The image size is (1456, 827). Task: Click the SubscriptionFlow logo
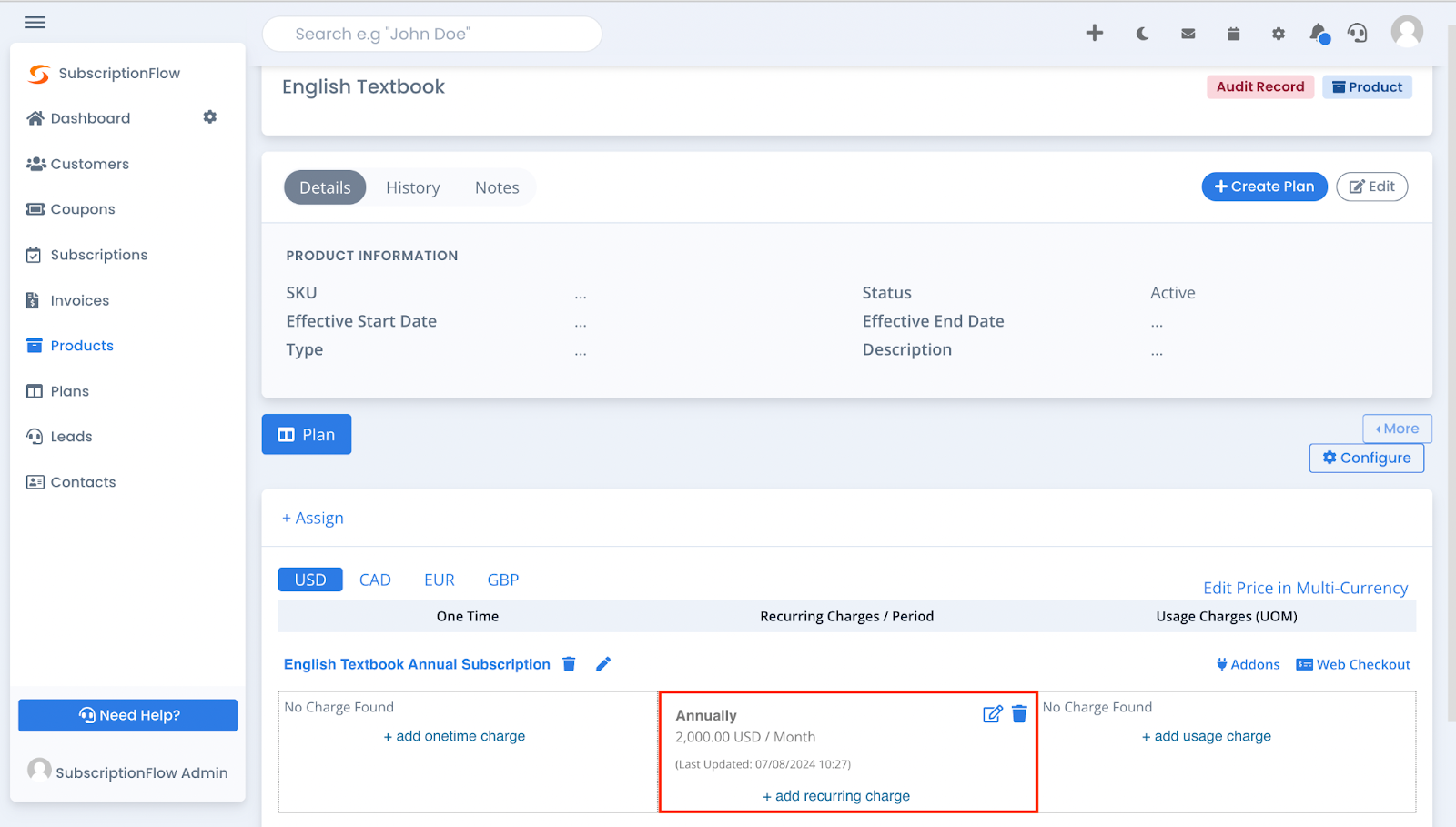click(x=104, y=73)
